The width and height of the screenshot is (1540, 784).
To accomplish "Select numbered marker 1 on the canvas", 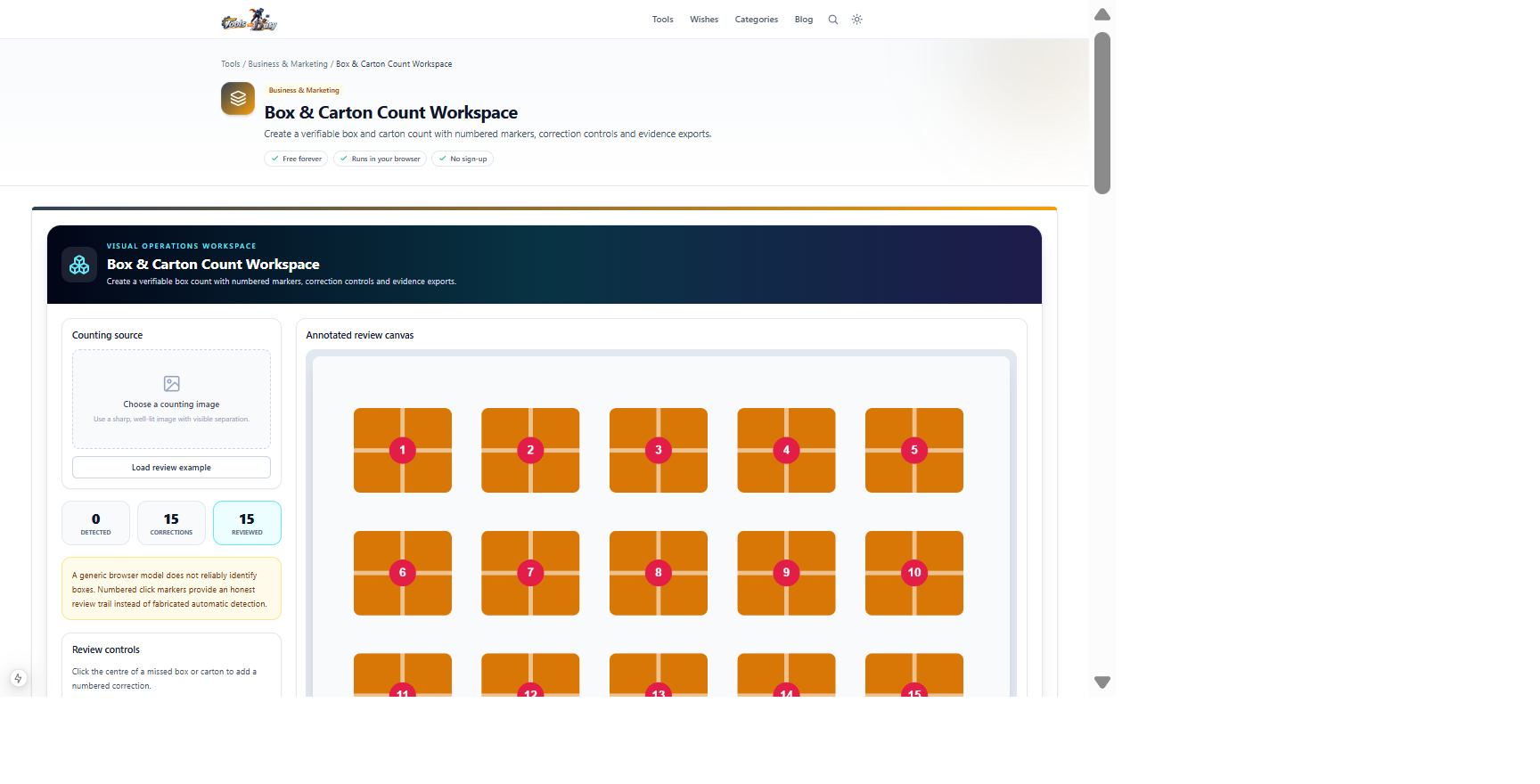I will point(403,450).
